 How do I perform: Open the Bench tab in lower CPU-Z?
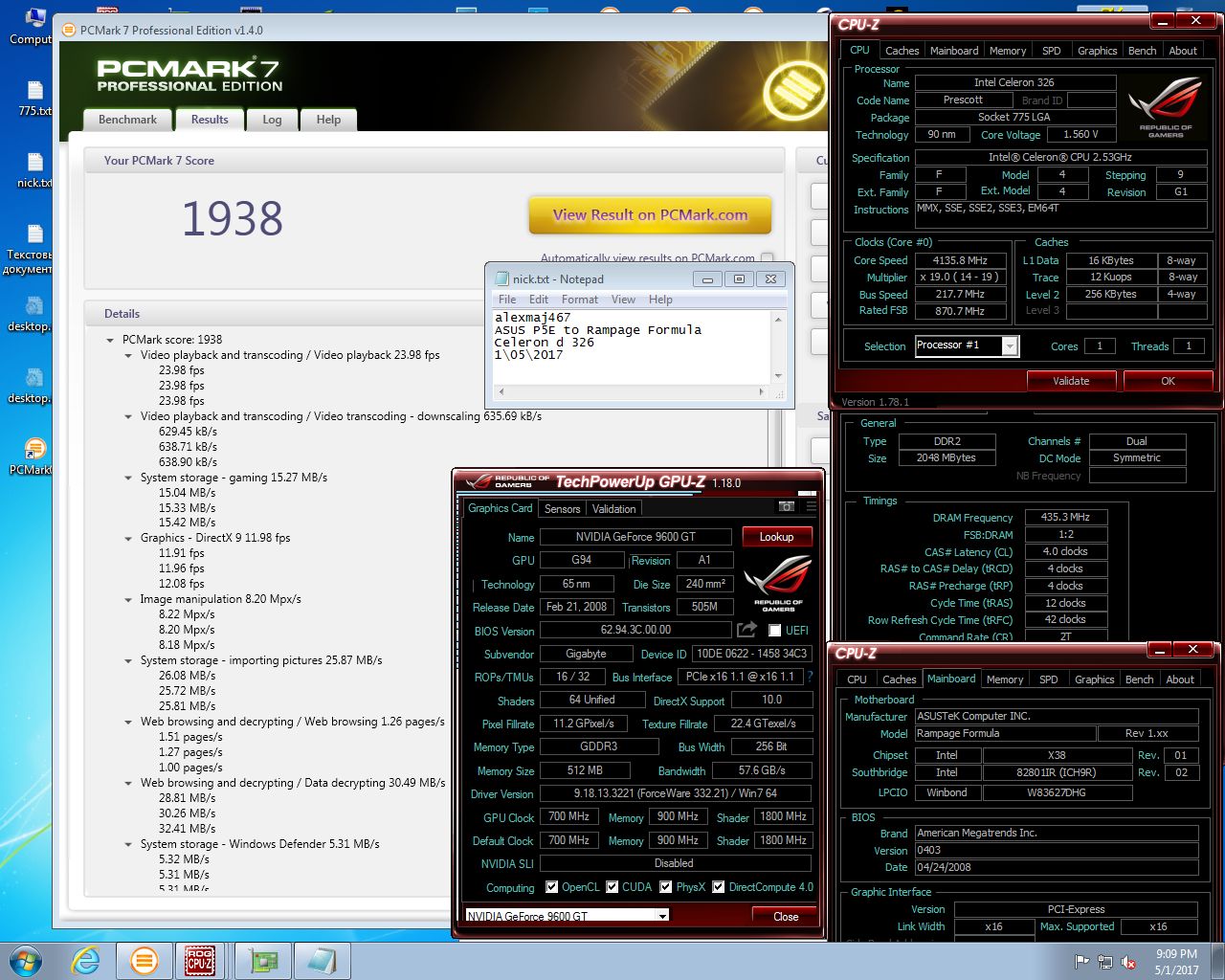1139,679
